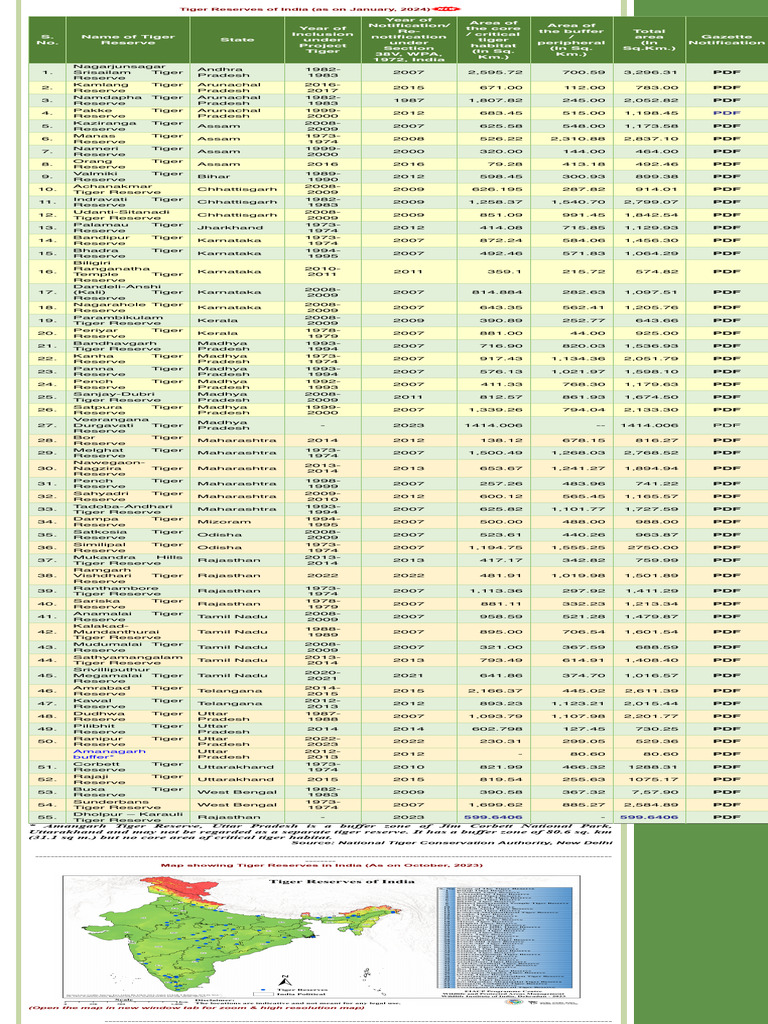Select Srivilliputhur Megamalai Tiger Reserve name cell
The height and width of the screenshot is (1024, 768).
point(128,675)
